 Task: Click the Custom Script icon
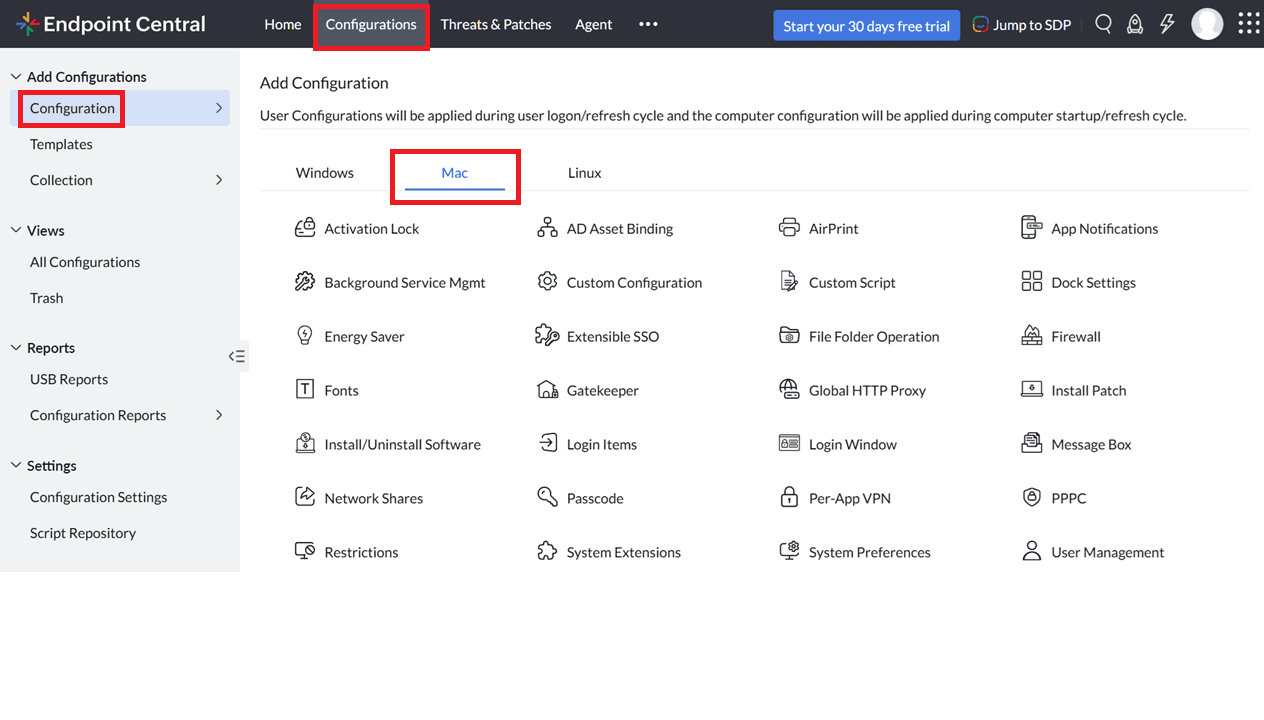(x=789, y=282)
